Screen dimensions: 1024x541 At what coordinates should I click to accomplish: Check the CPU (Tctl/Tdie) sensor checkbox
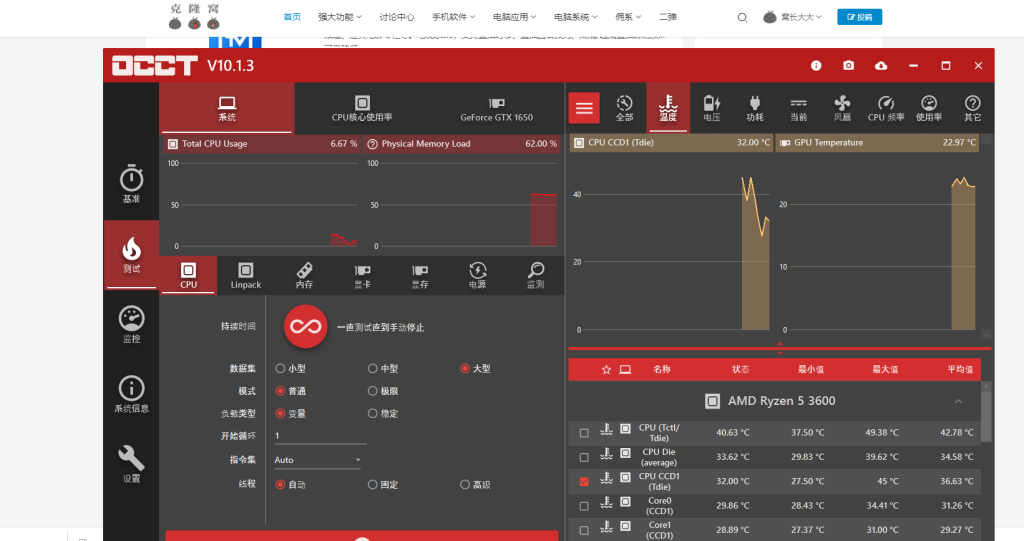[584, 433]
